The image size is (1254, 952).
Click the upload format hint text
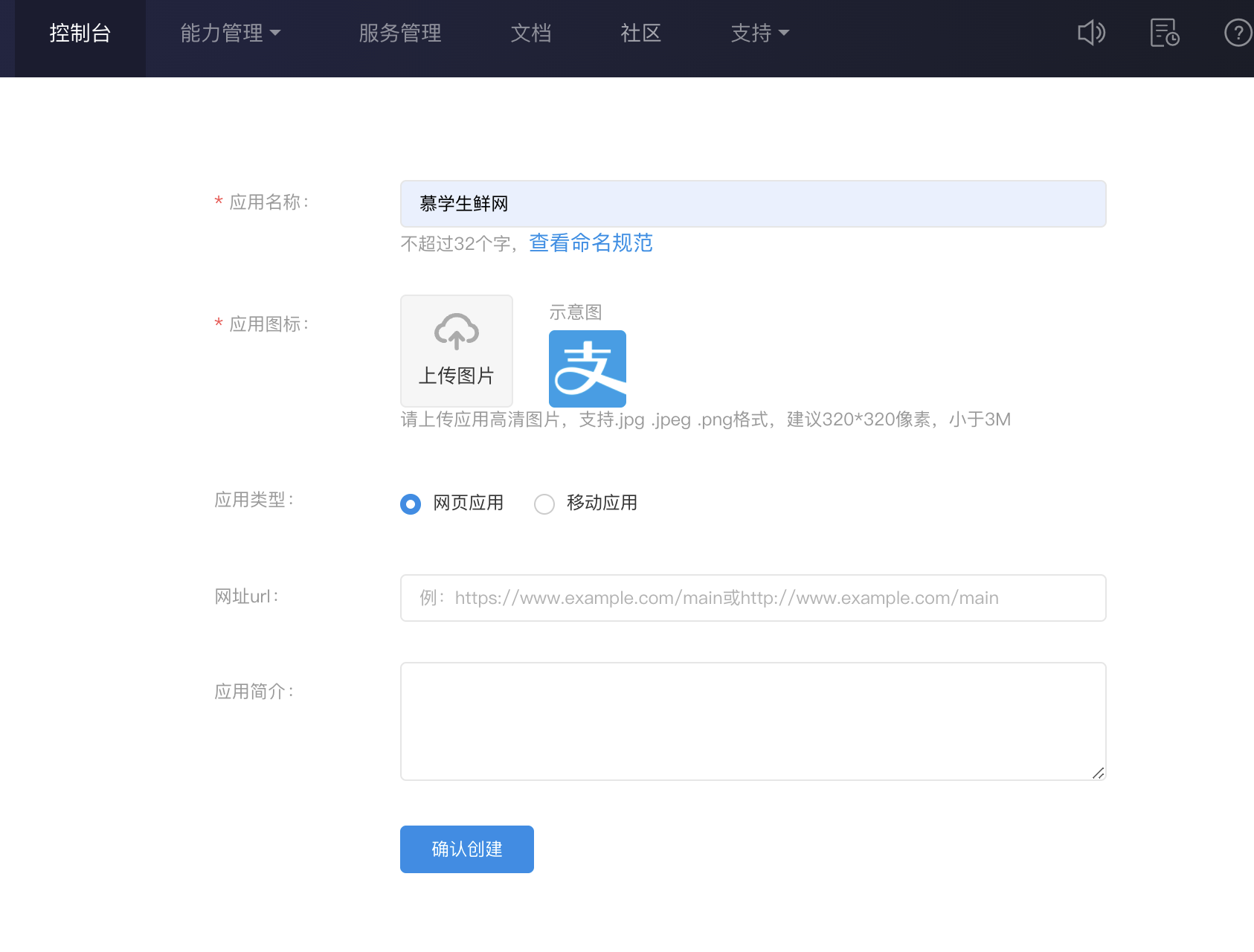click(706, 419)
